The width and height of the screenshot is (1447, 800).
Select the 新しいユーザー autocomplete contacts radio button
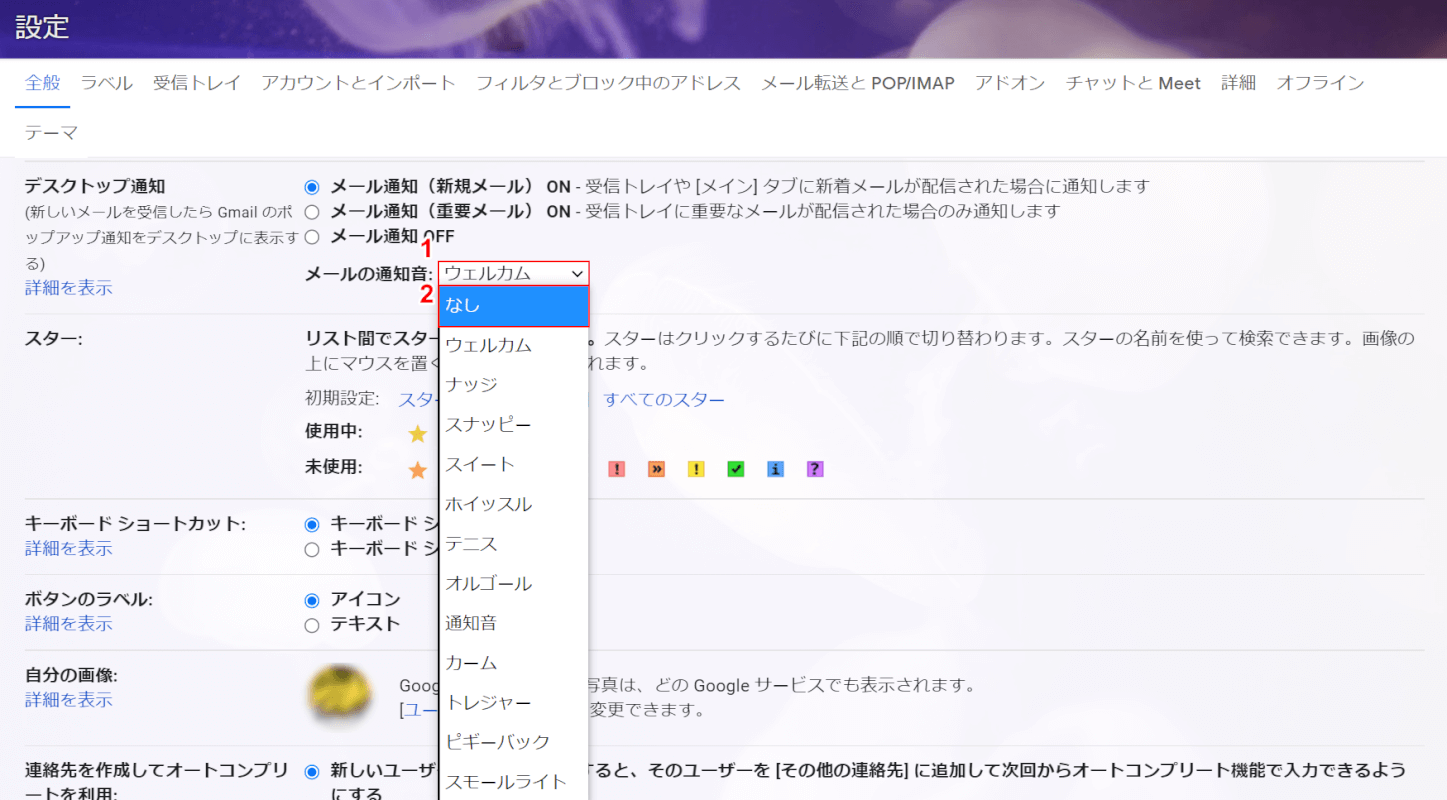click(312, 771)
